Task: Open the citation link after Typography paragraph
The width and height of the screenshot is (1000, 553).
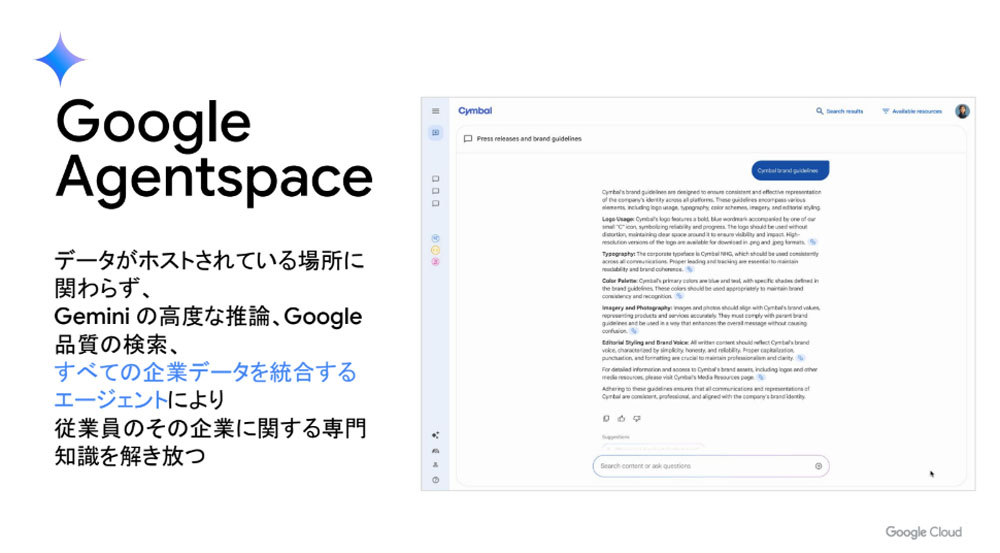Action: coord(689,269)
